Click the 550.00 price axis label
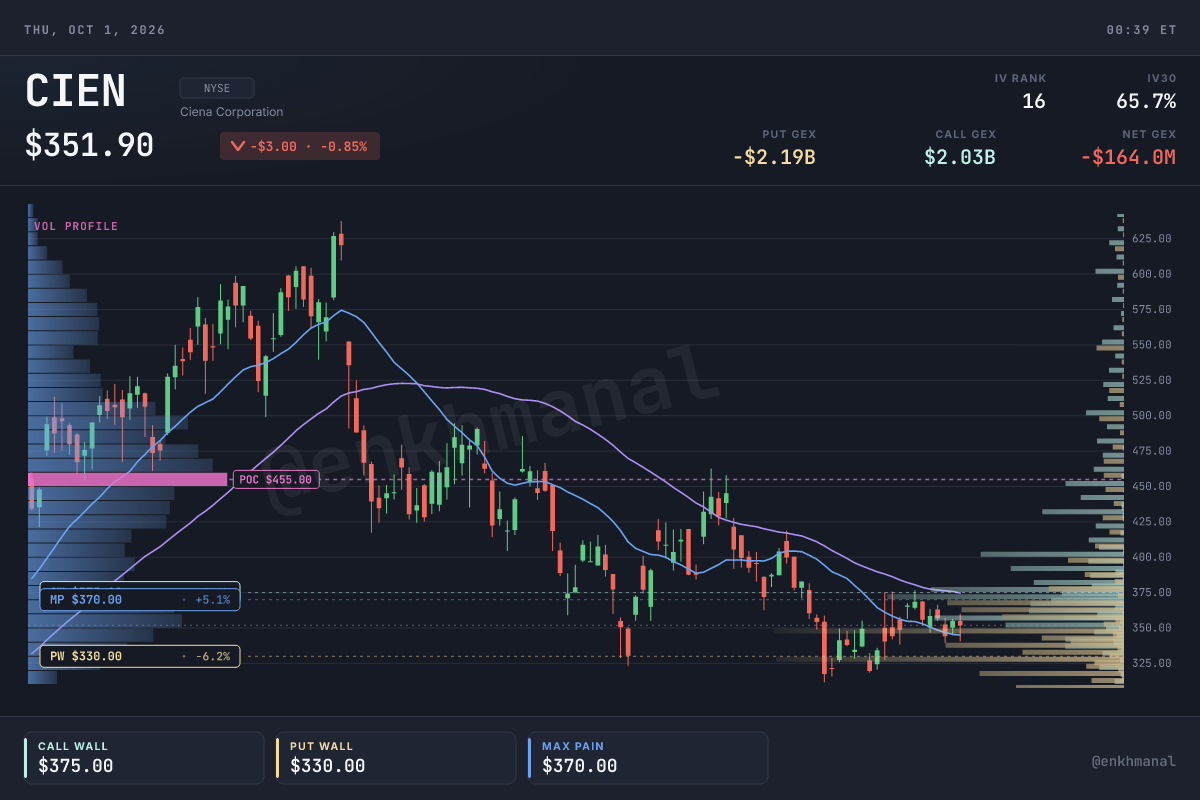This screenshot has height=800, width=1200. point(1151,345)
